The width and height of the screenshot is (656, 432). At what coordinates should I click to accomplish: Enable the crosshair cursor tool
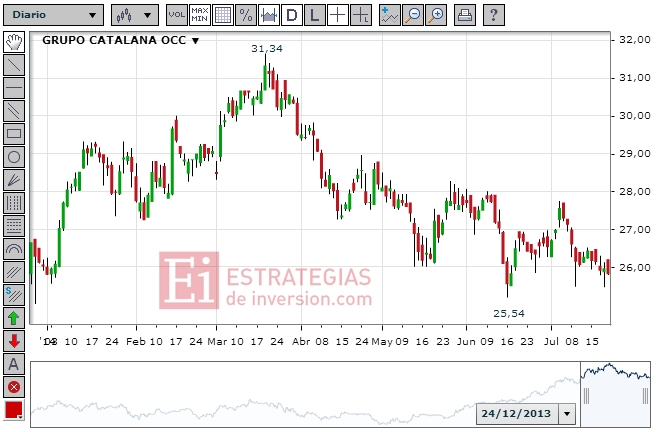coord(338,15)
